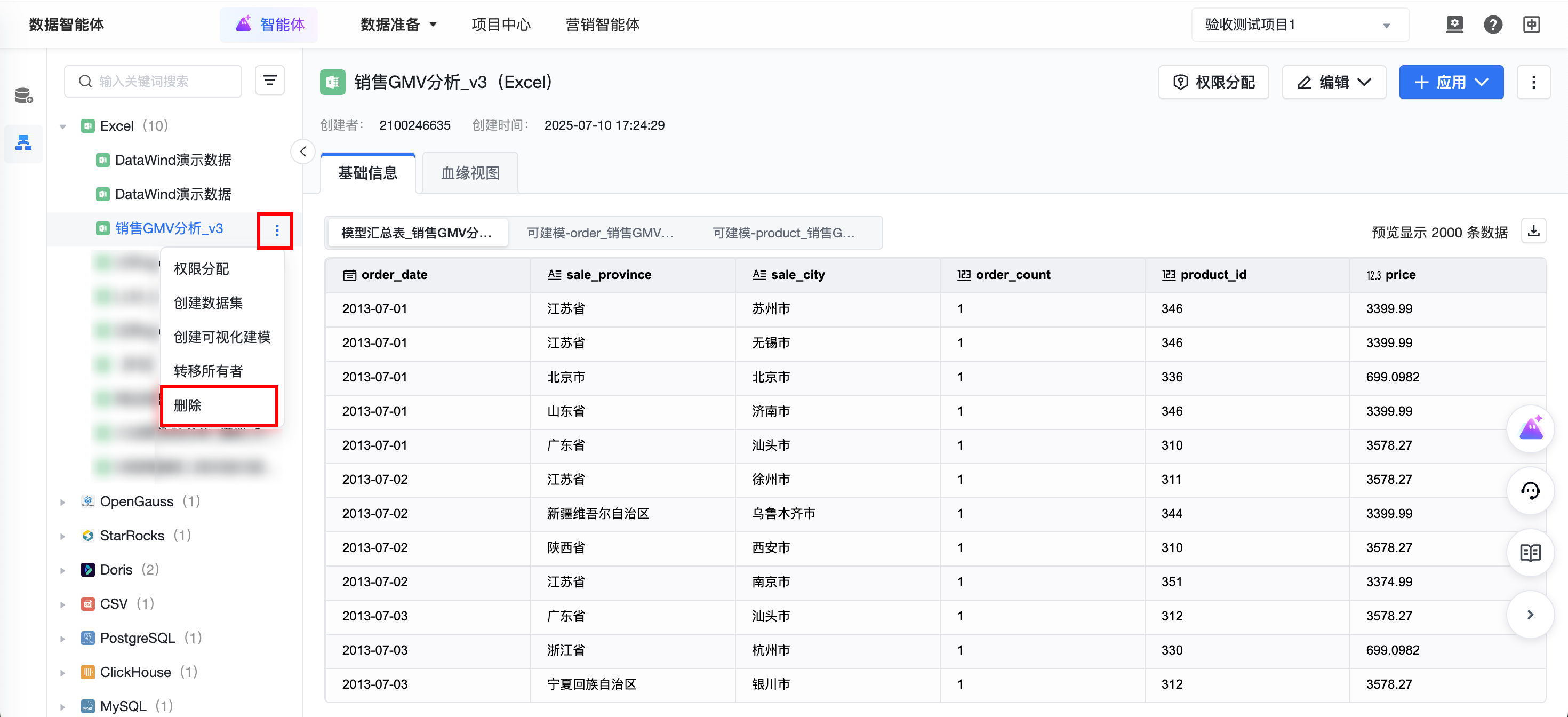The image size is (1568, 717).
Task: Switch to the 血缘视图 tab
Action: click(x=470, y=173)
